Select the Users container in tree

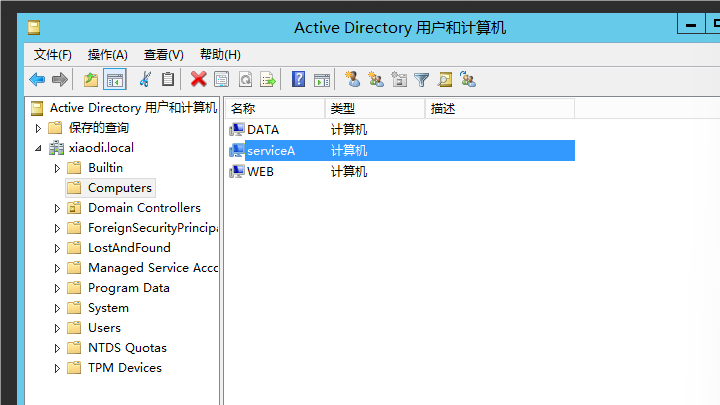point(104,328)
